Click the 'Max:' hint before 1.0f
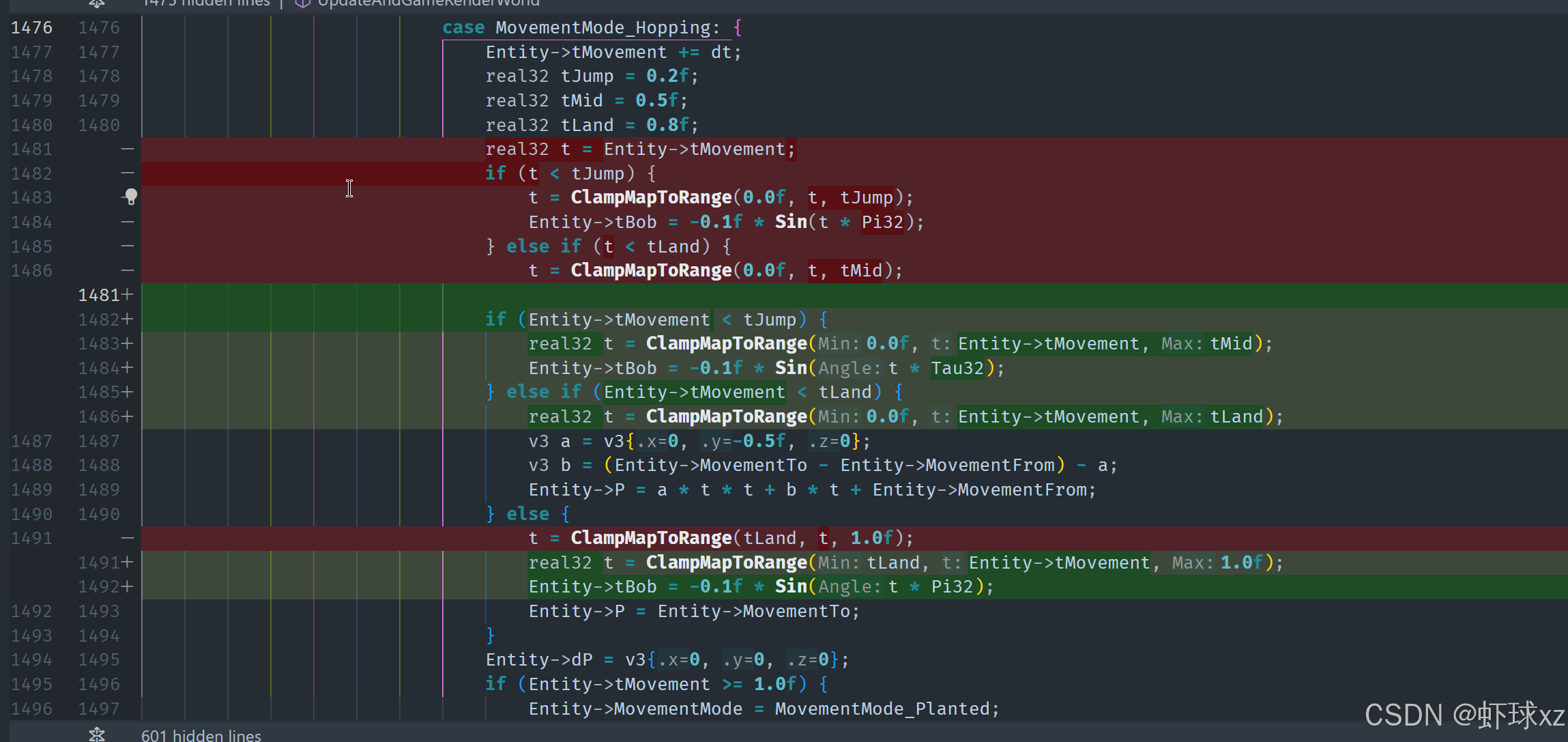1568x742 pixels. pyautogui.click(x=1193, y=562)
